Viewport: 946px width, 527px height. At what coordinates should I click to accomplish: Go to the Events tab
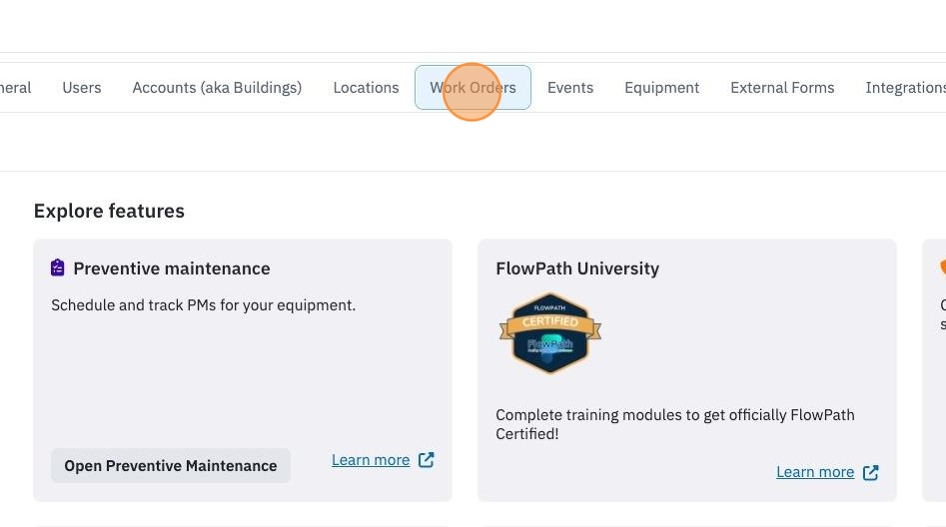pos(570,87)
